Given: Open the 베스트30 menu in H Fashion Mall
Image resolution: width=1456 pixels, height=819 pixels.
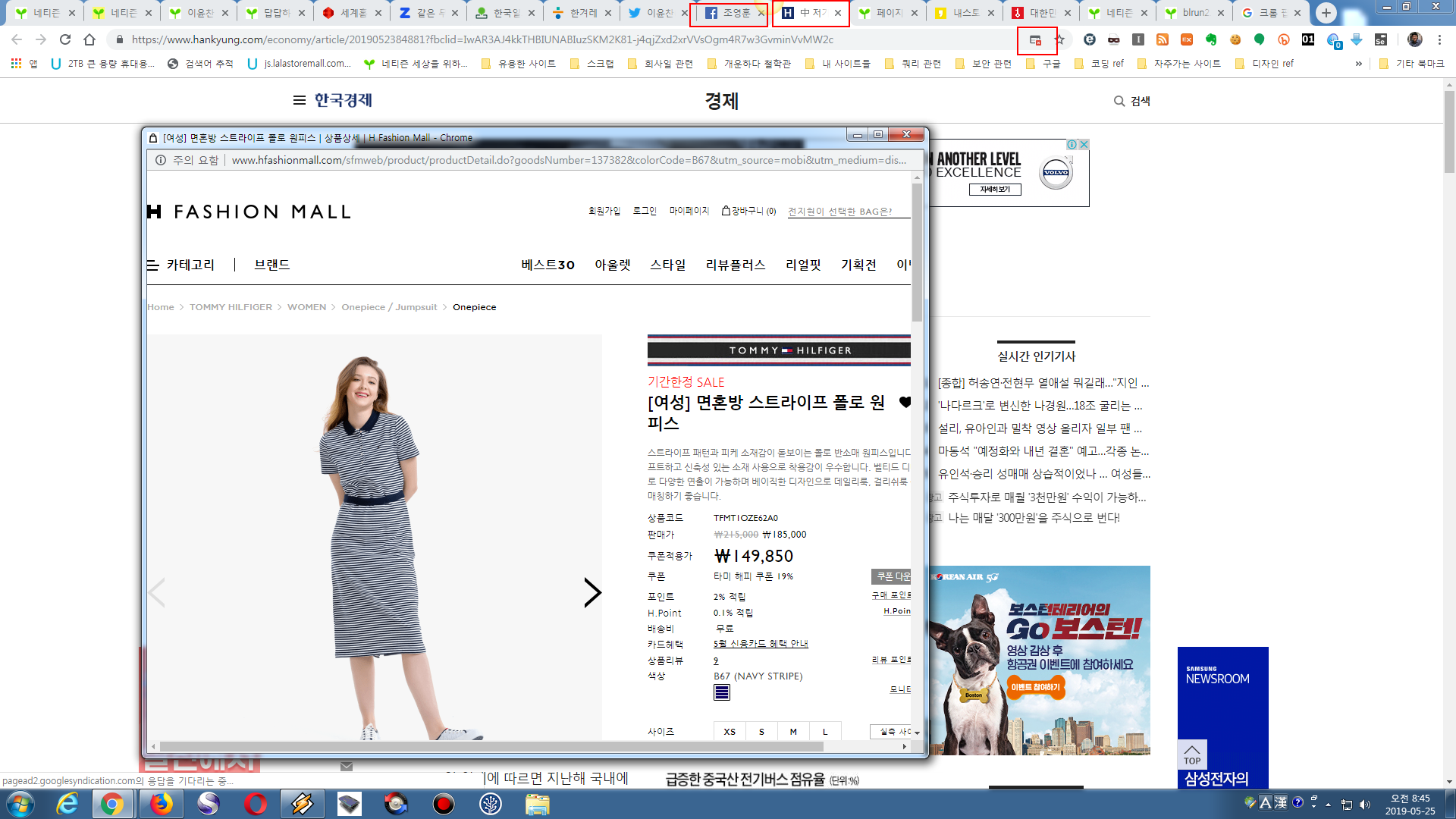Looking at the screenshot, I should 548,265.
